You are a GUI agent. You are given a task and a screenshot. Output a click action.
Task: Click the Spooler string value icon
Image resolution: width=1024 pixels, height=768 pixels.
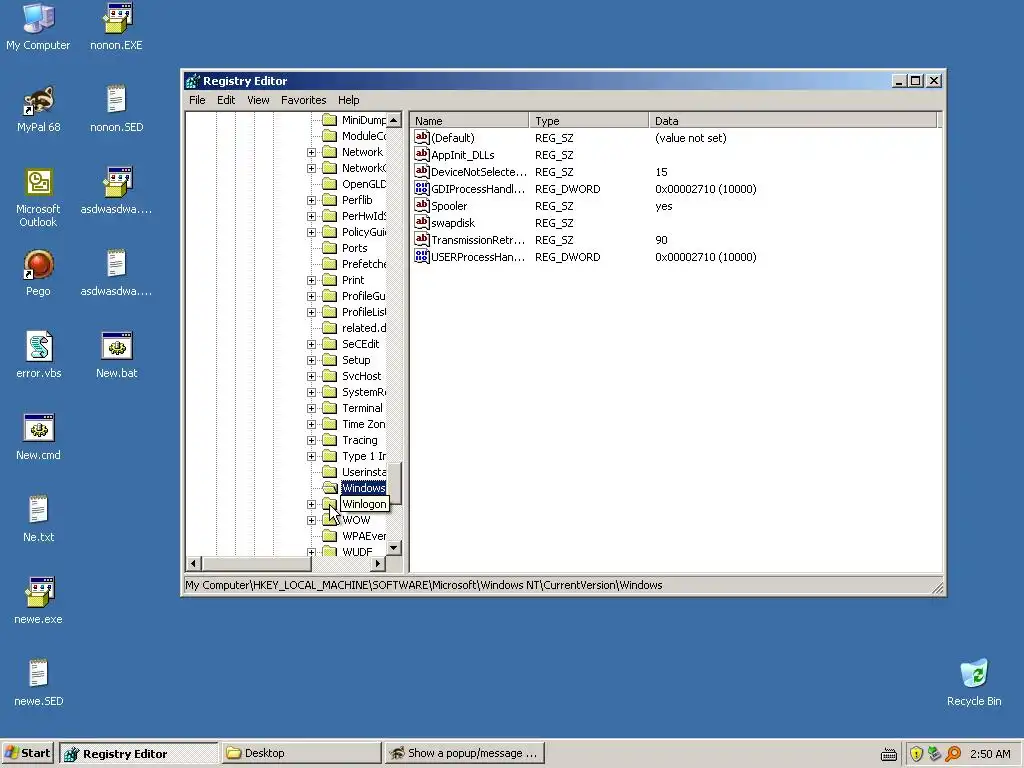click(x=422, y=206)
